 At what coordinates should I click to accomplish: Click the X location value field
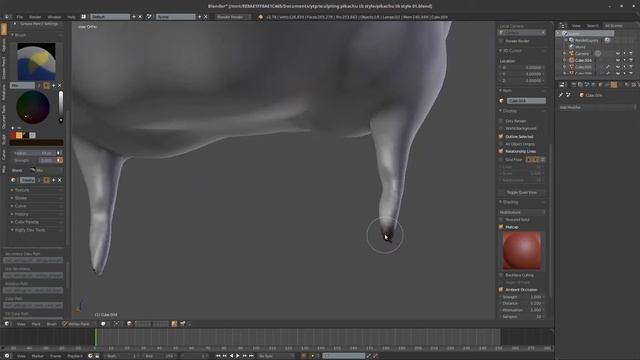[522, 68]
